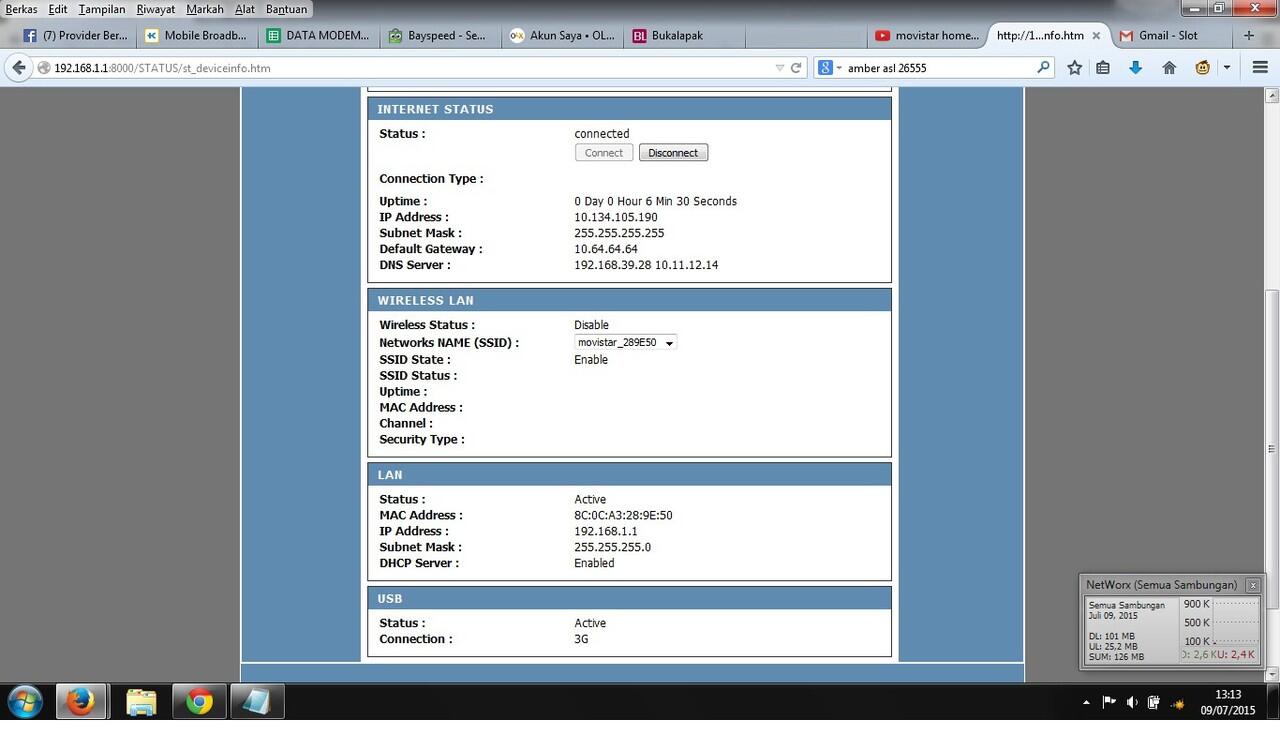Launch Chrome from the taskbar
The image size is (1280, 750).
[199, 703]
